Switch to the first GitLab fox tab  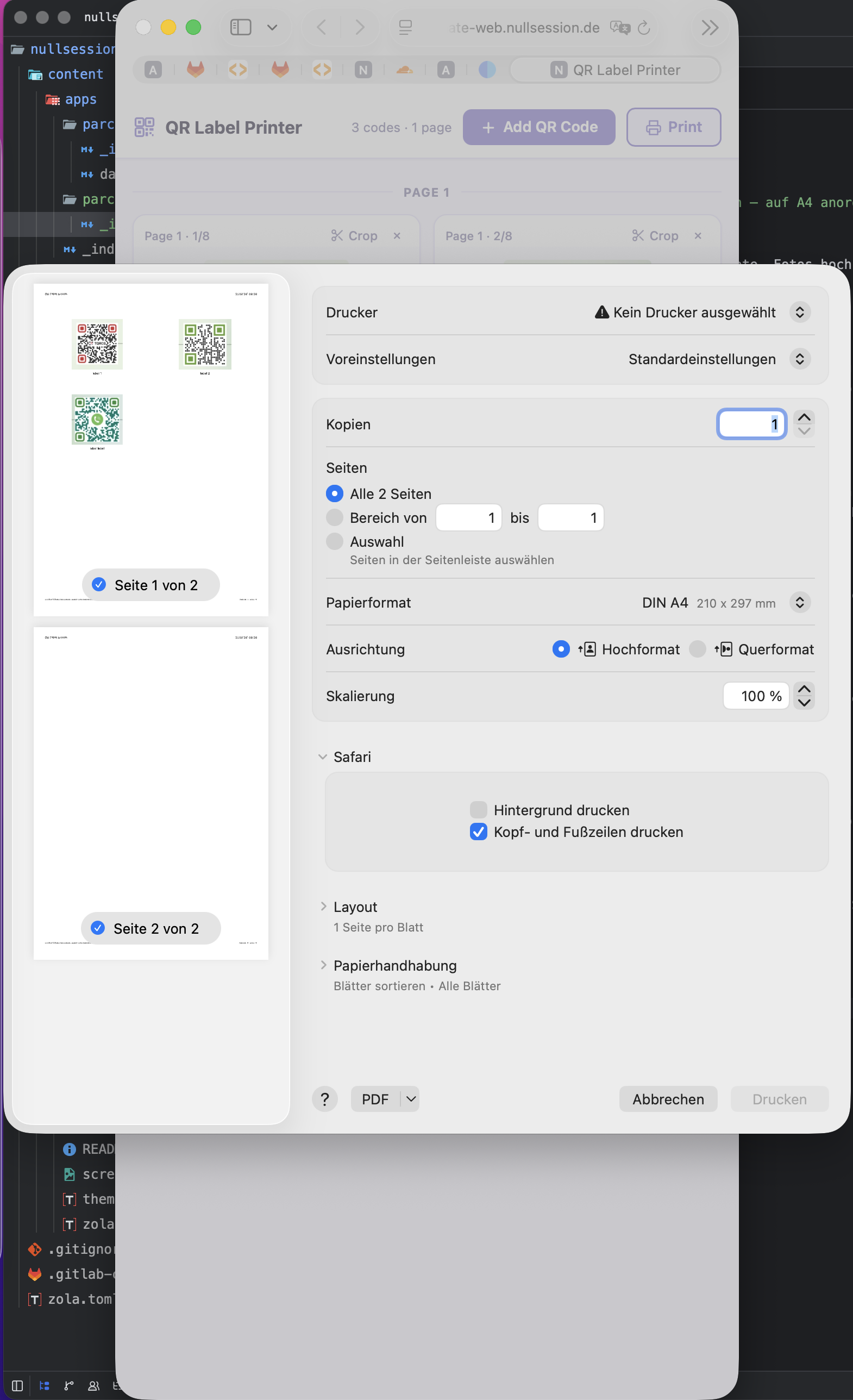coord(196,70)
